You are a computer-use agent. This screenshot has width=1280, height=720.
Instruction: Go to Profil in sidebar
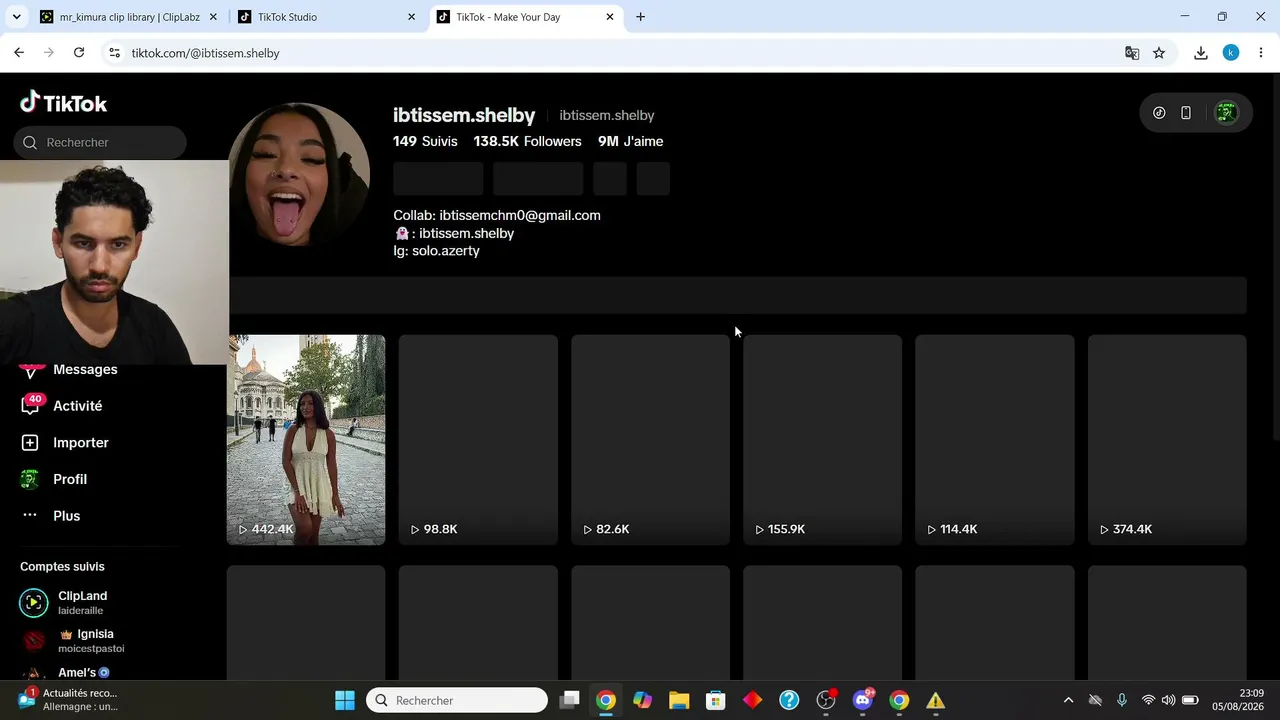54,480
